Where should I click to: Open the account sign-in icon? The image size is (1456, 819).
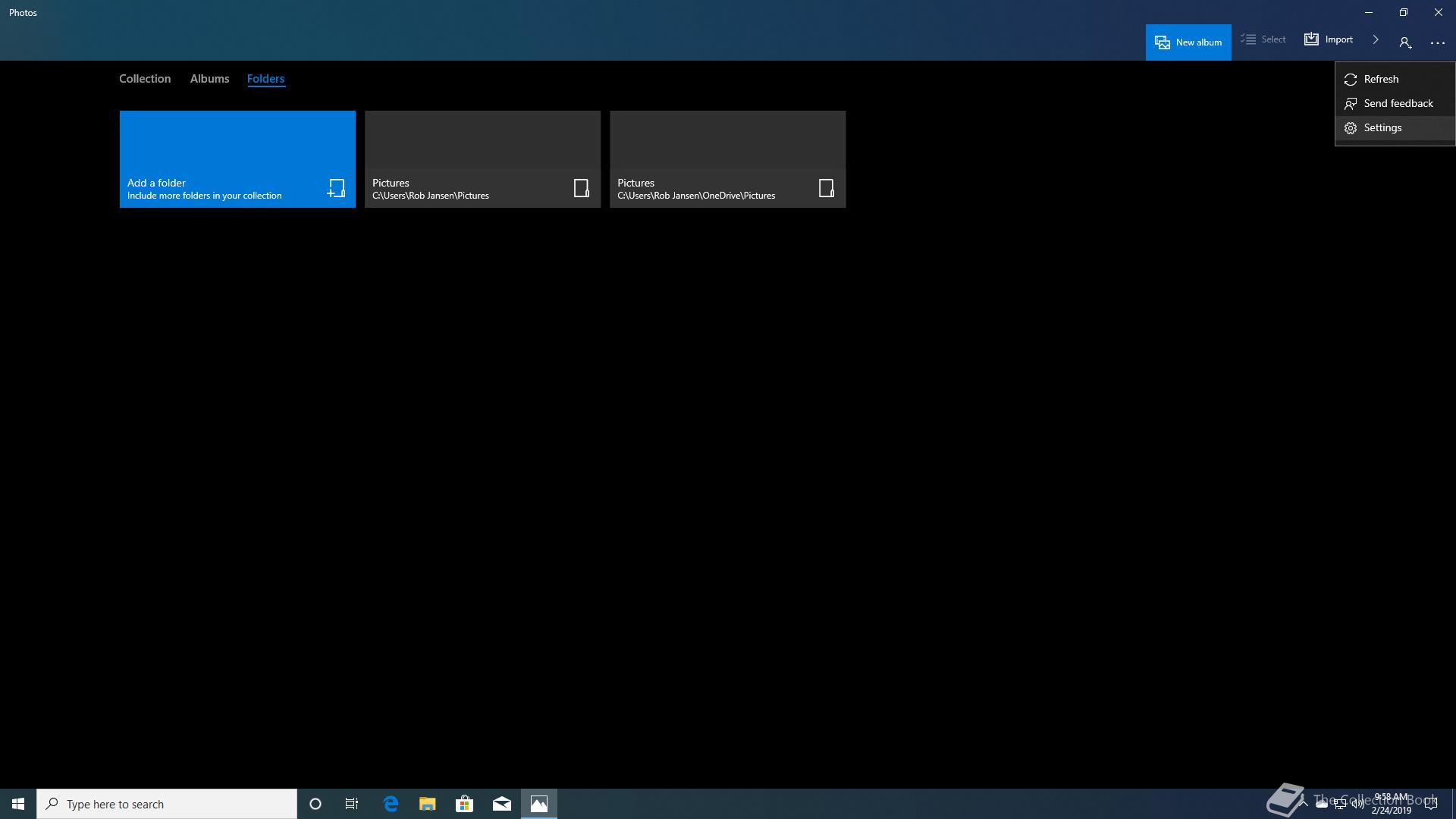pyautogui.click(x=1405, y=43)
